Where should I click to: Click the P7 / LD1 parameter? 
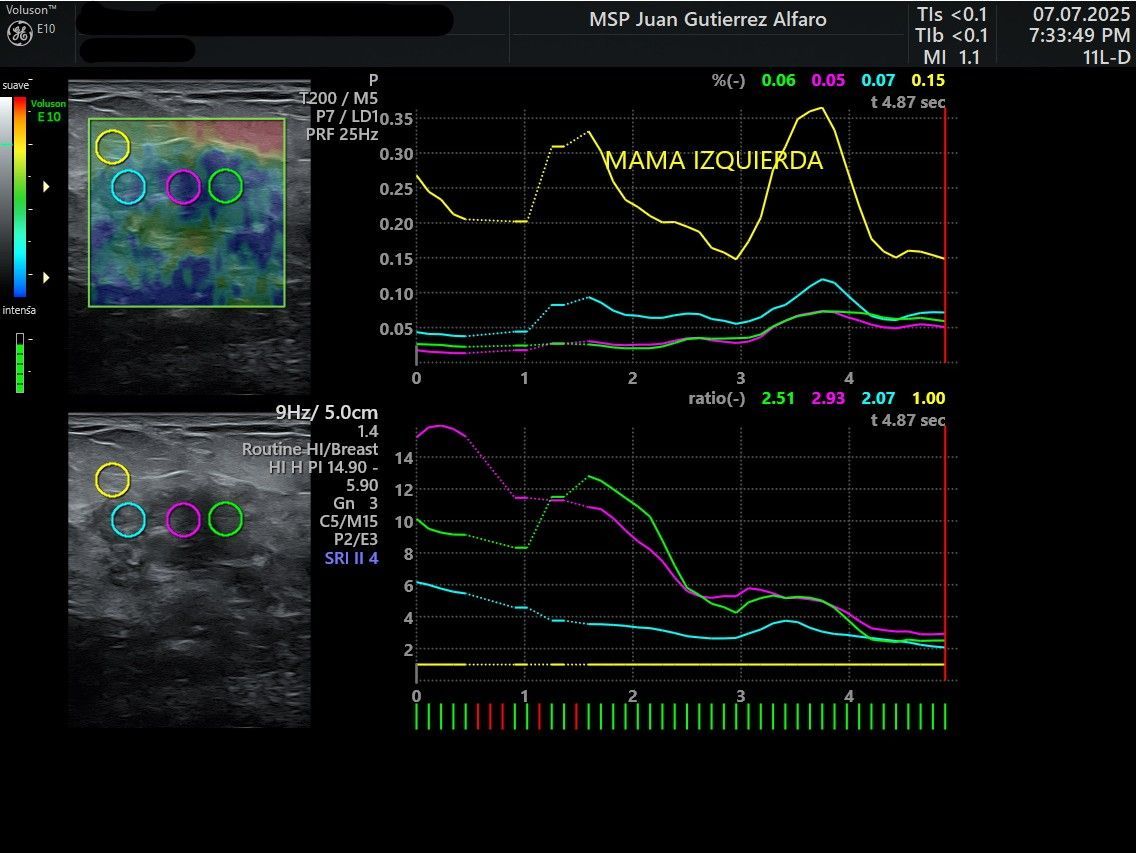(347, 116)
